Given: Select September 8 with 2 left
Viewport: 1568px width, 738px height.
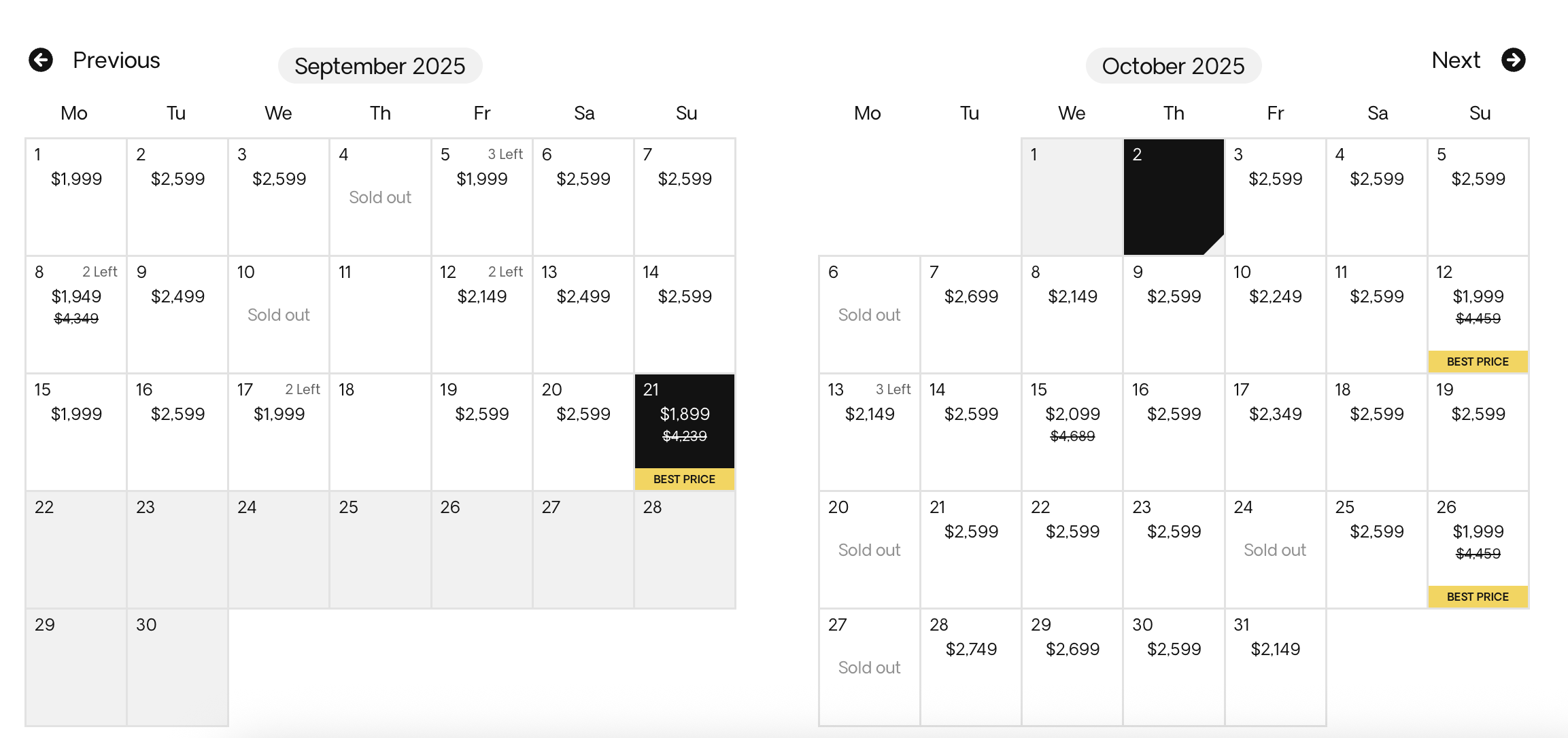Looking at the screenshot, I should [76, 315].
